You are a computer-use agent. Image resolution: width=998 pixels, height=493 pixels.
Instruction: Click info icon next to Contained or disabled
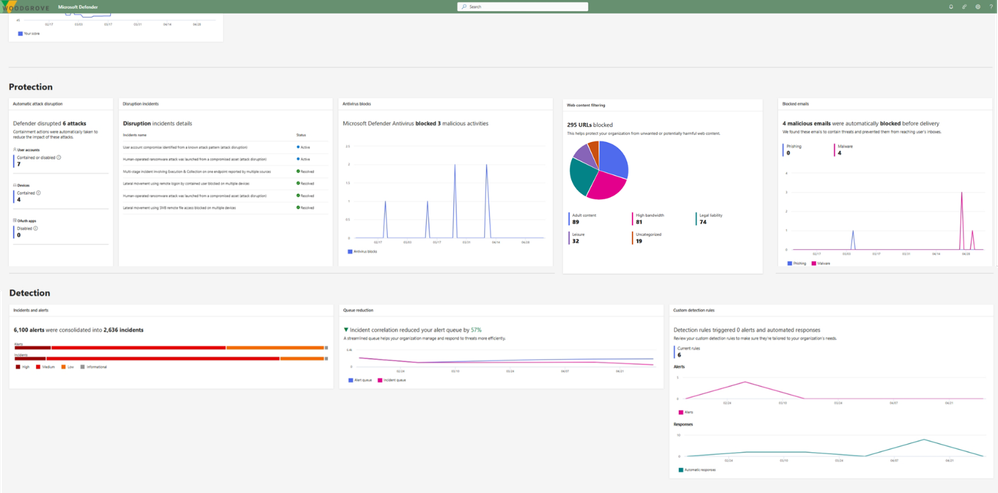click(x=59, y=157)
